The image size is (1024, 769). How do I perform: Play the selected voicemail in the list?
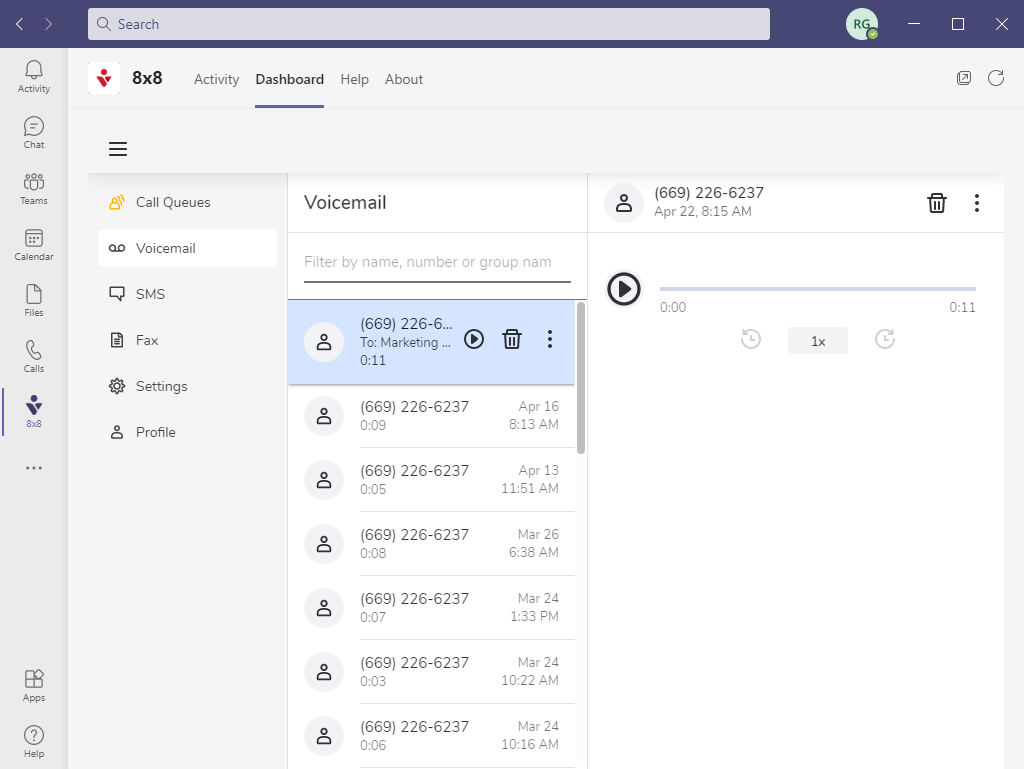pos(474,340)
